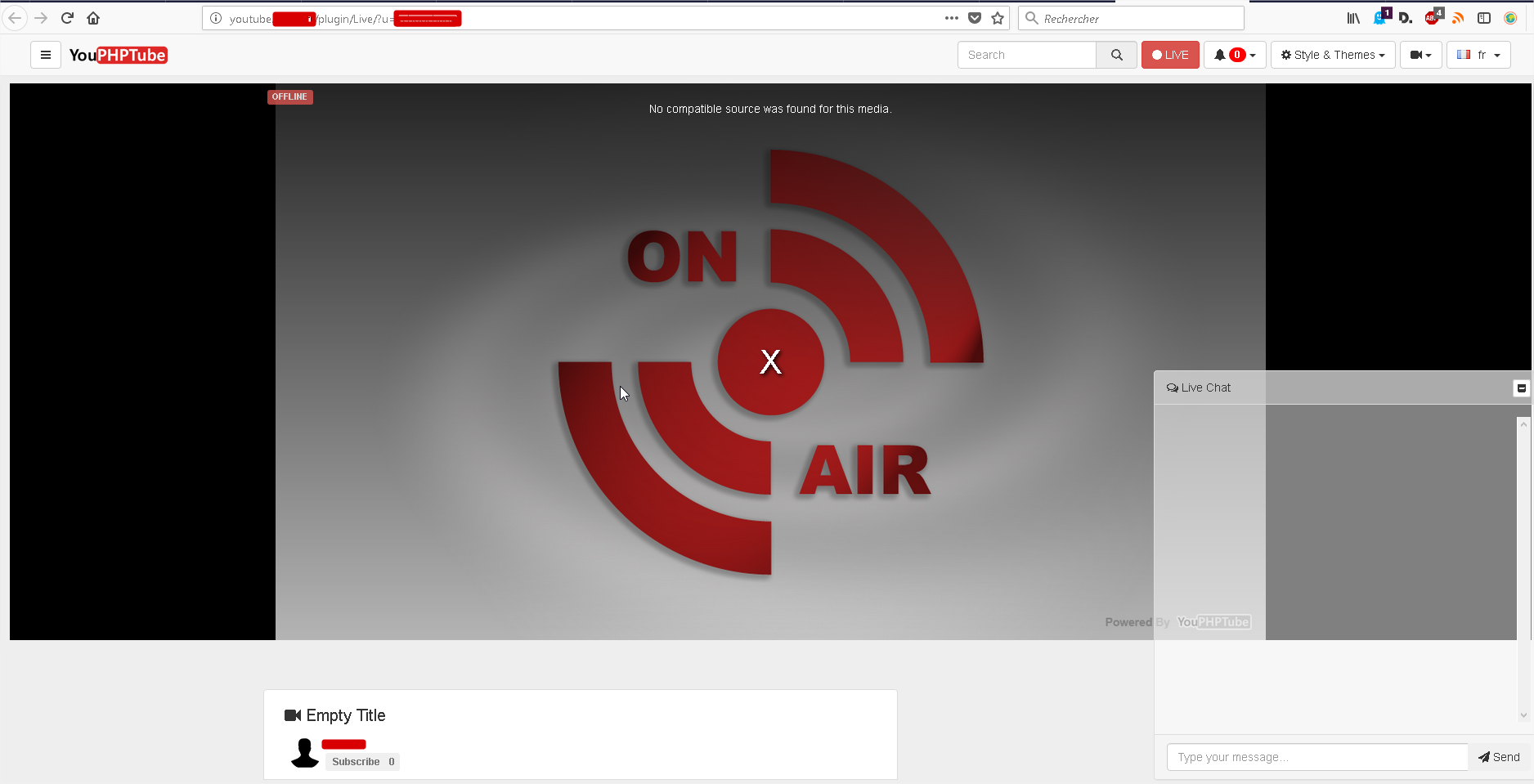Open the hamburger sidebar menu
Viewport: 1534px width, 784px height.
[x=46, y=55]
